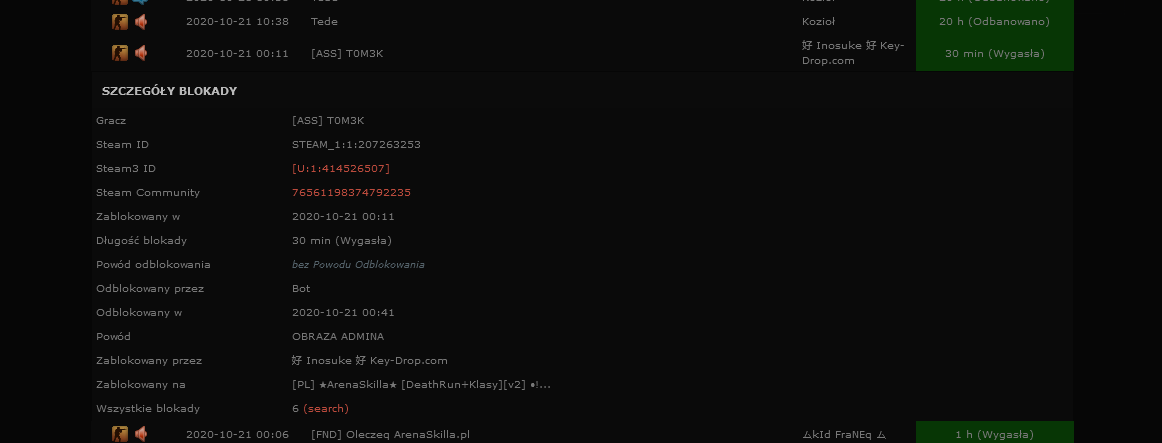This screenshot has width=1162, height=443.
Task: Click the Counter-Strike icon beside [ASS] T0M3K entry
Action: pyautogui.click(x=119, y=53)
